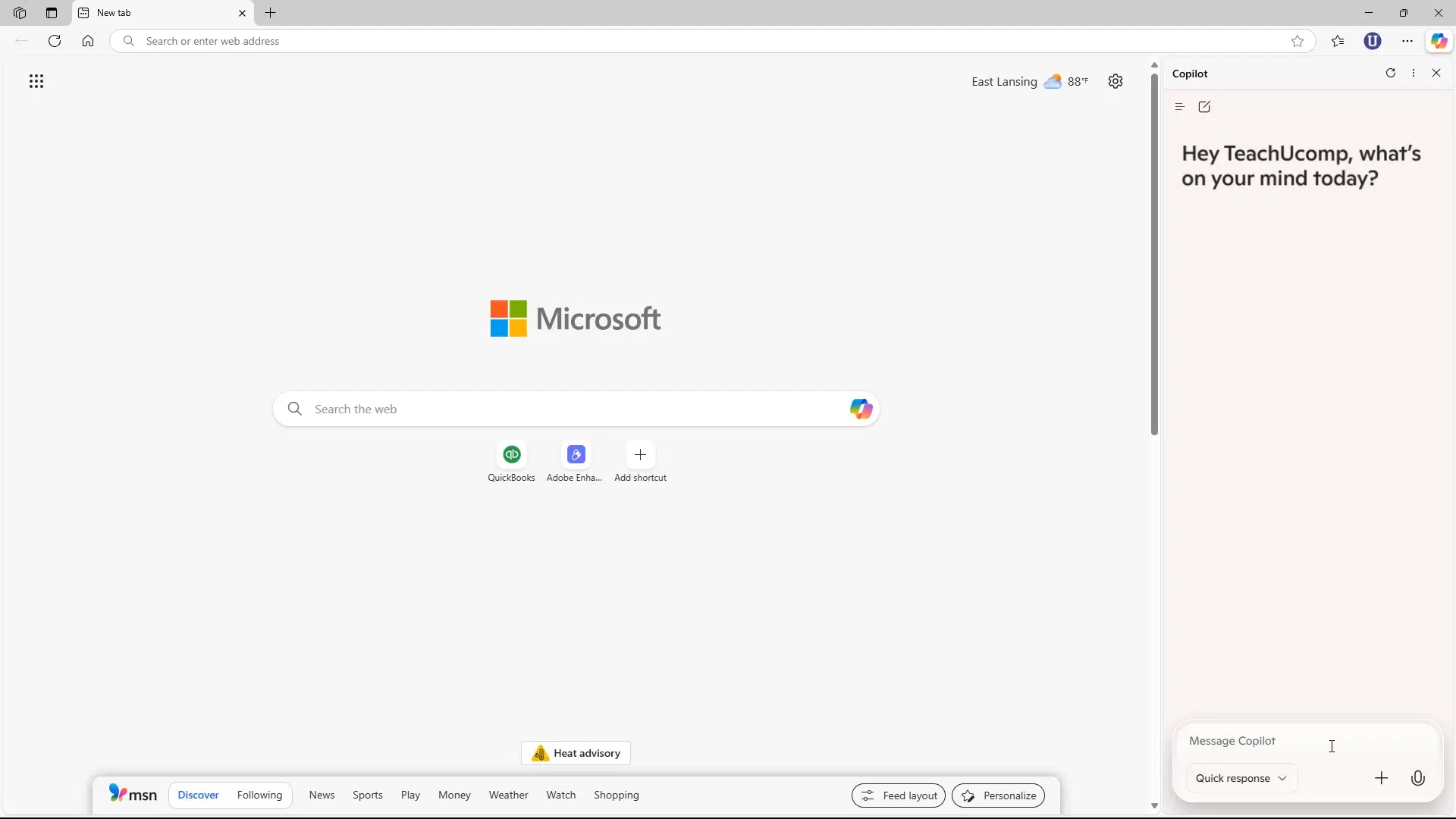Open the Feed layout options
This screenshot has width=1456, height=819.
click(899, 795)
